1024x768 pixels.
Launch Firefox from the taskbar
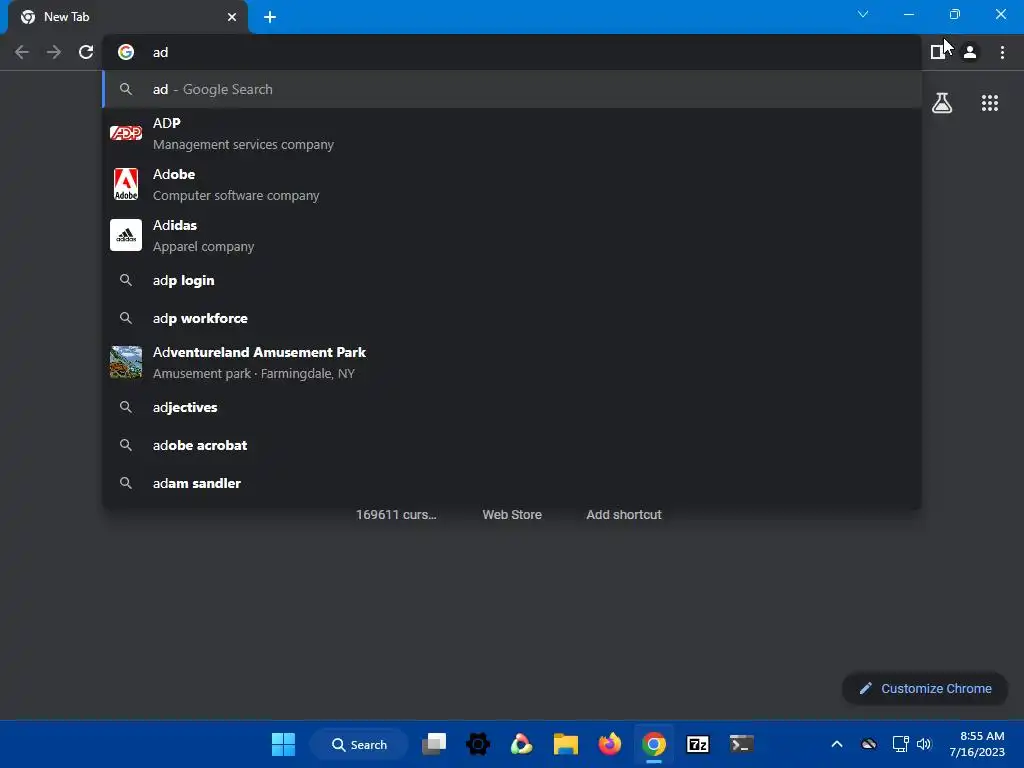coord(610,744)
